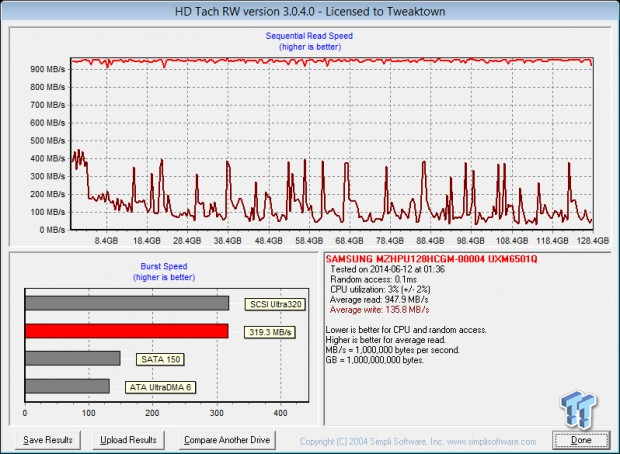The height and width of the screenshot is (454, 620).
Task: Click the CPU utilization 3% line
Action: [x=380, y=289]
